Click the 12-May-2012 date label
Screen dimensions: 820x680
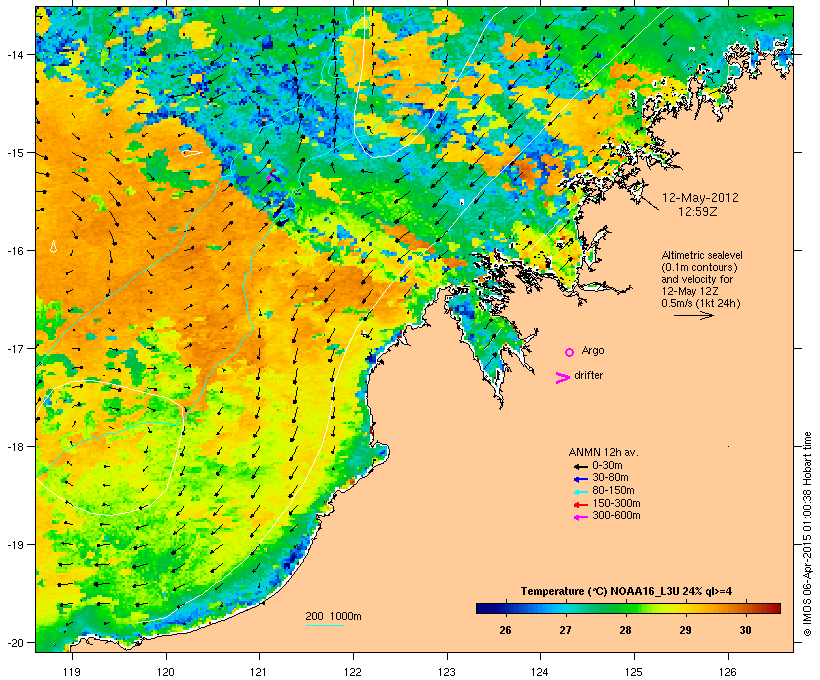[700, 198]
